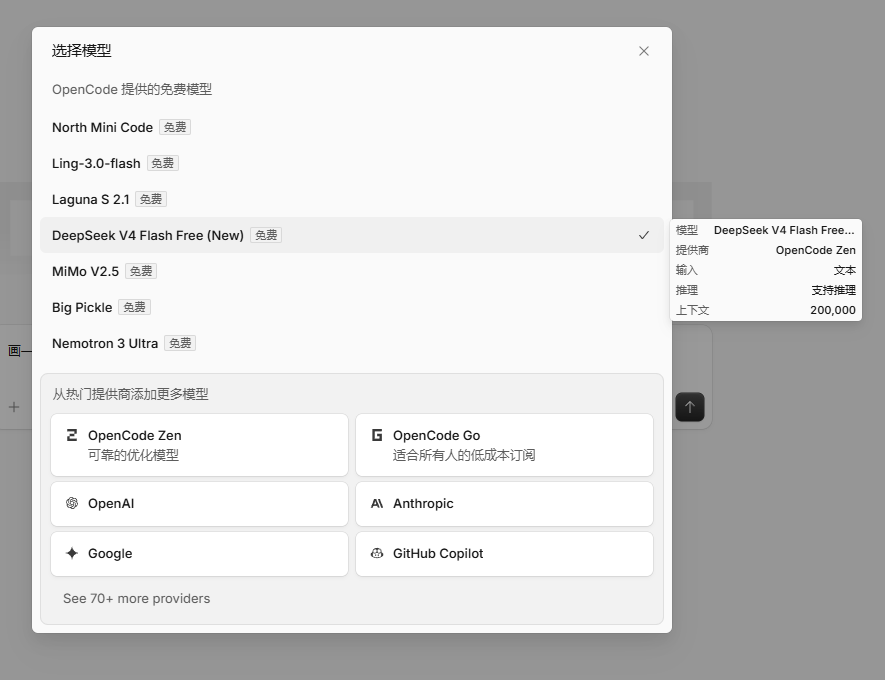Click the 可靠的优化模型 description

click(133, 455)
